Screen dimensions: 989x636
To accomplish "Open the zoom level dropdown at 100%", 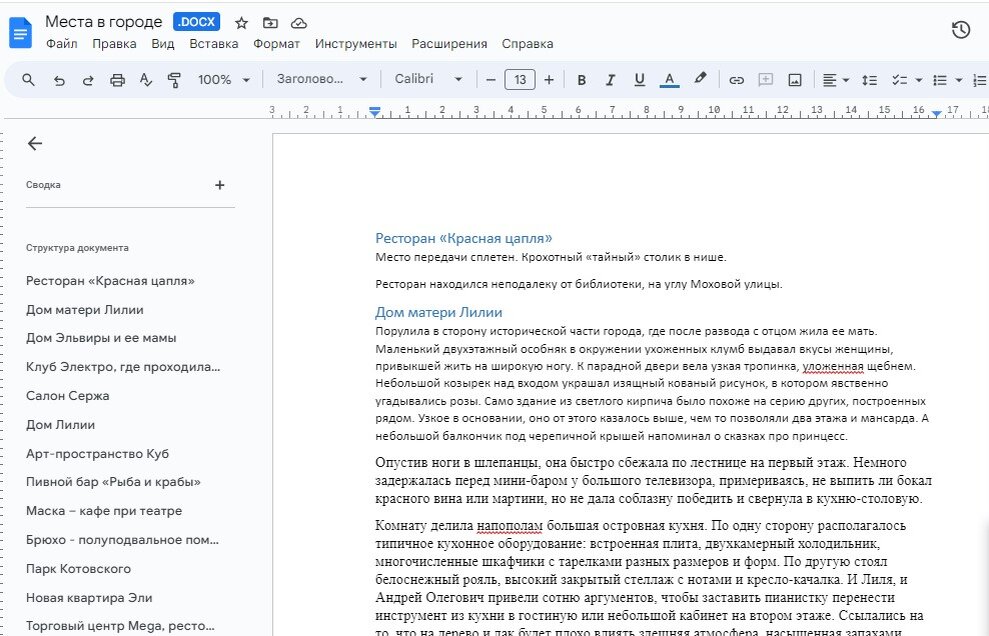I will [x=224, y=80].
